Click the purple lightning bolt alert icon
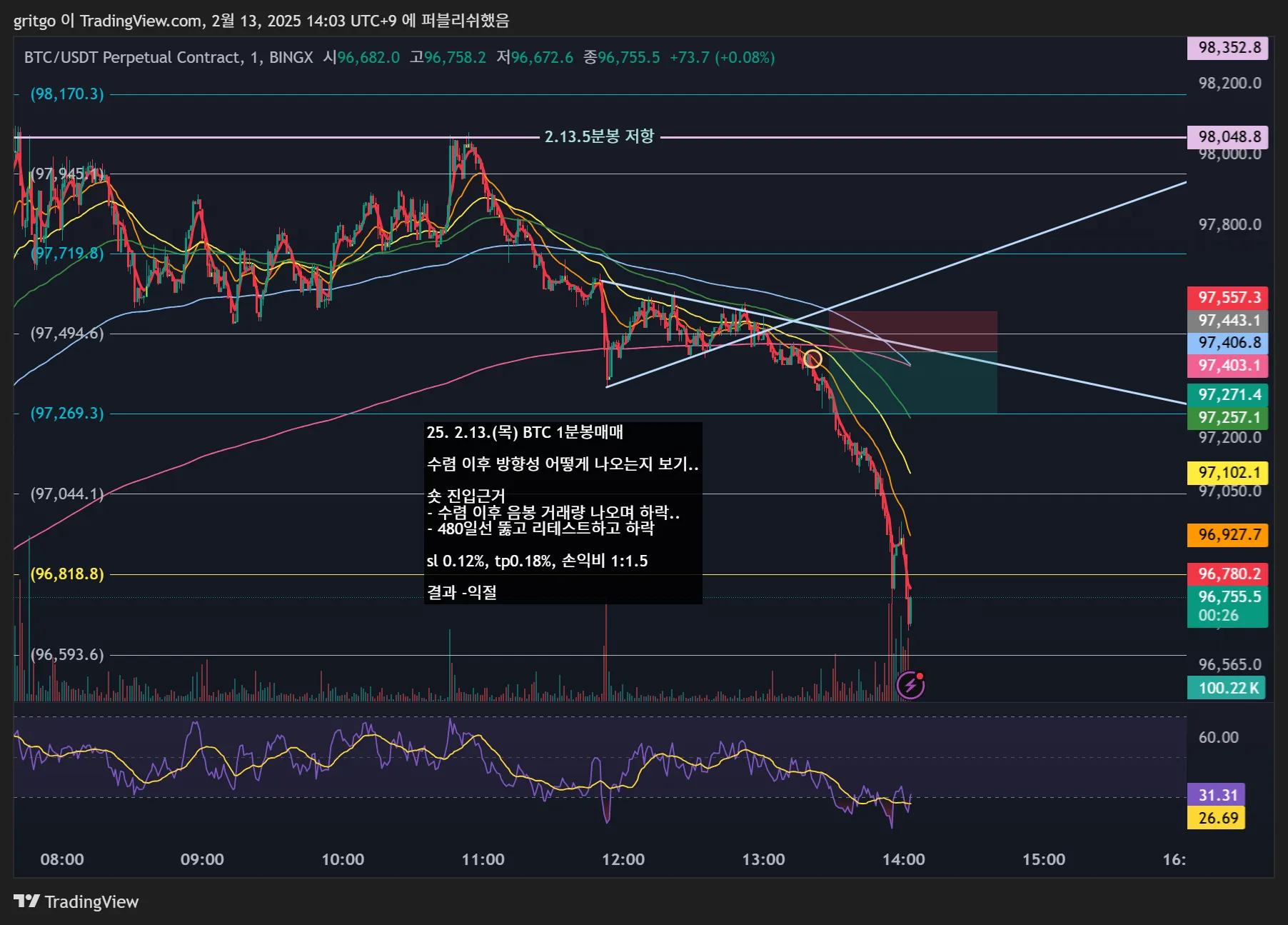This screenshot has width=1288, height=925. [910, 685]
